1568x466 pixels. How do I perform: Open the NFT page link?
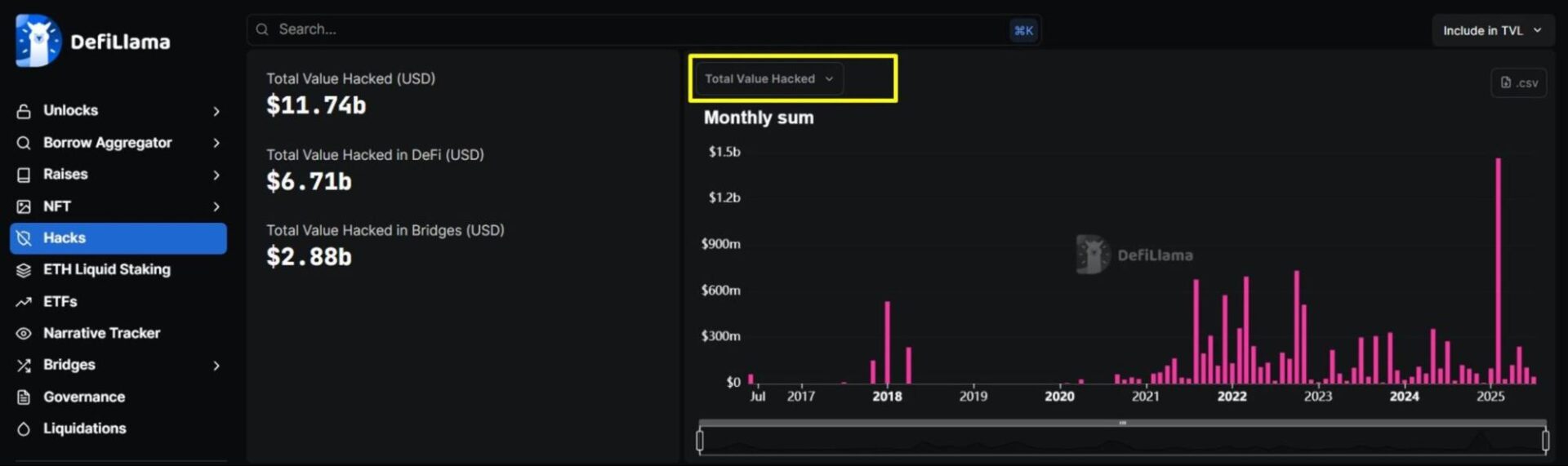coord(118,206)
